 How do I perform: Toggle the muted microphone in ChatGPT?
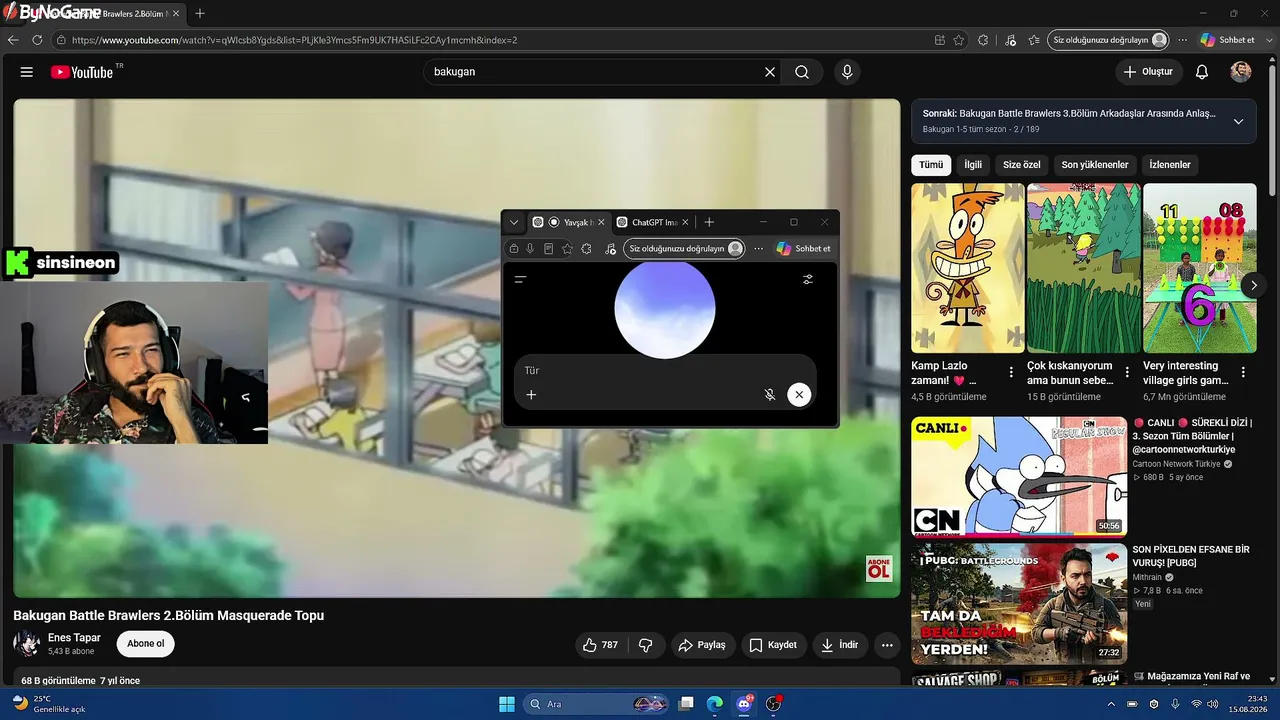tap(770, 395)
